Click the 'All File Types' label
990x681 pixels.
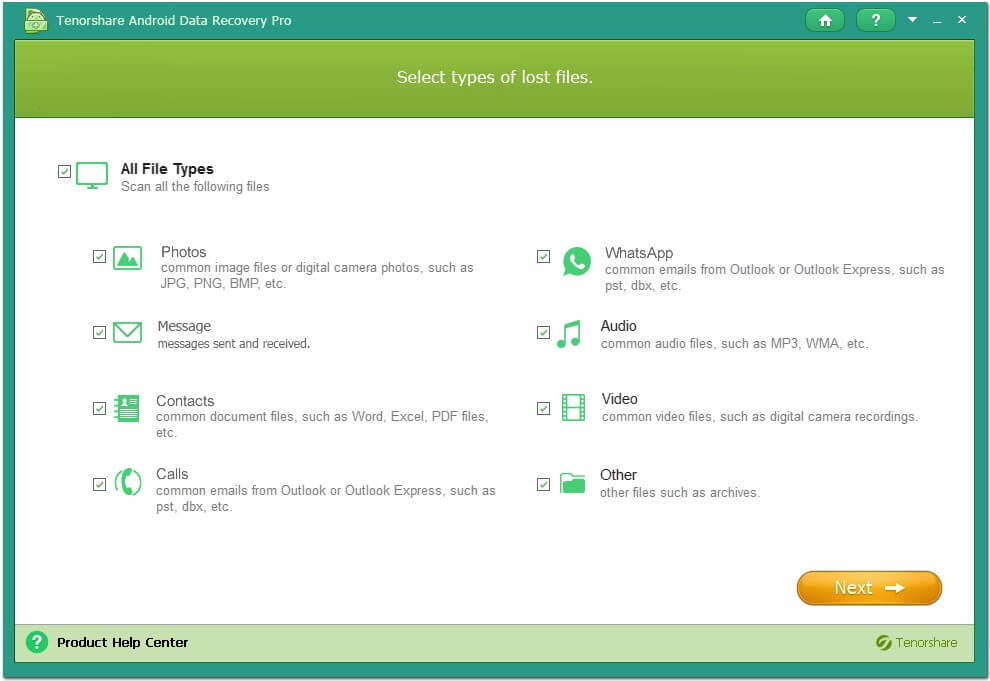167,169
